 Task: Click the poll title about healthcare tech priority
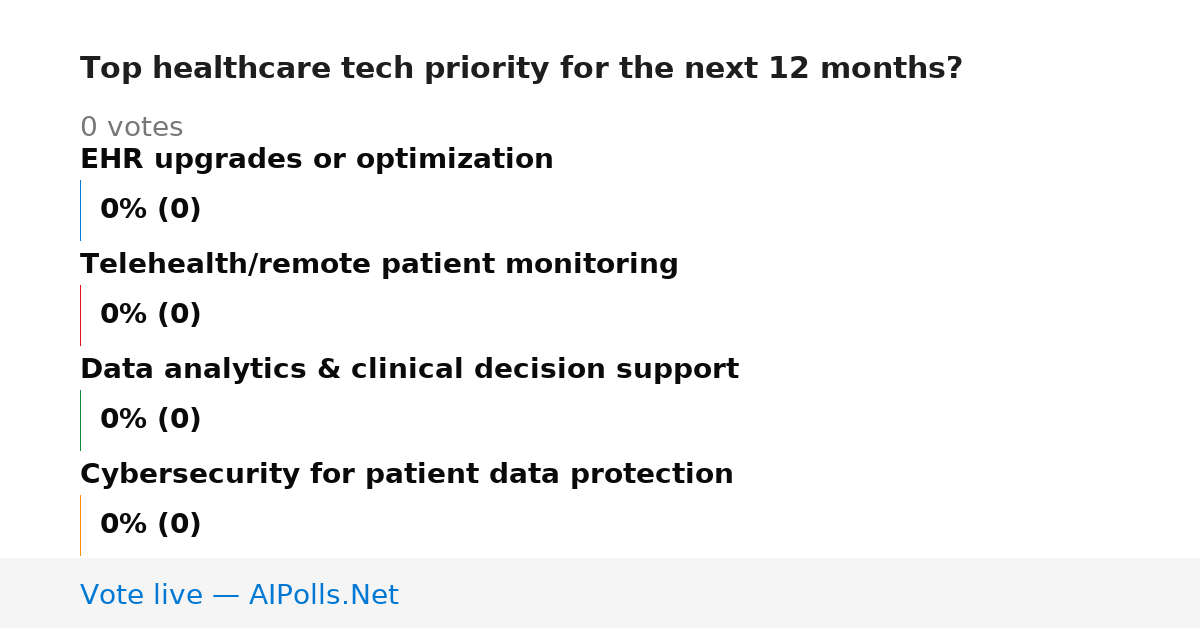(521, 69)
